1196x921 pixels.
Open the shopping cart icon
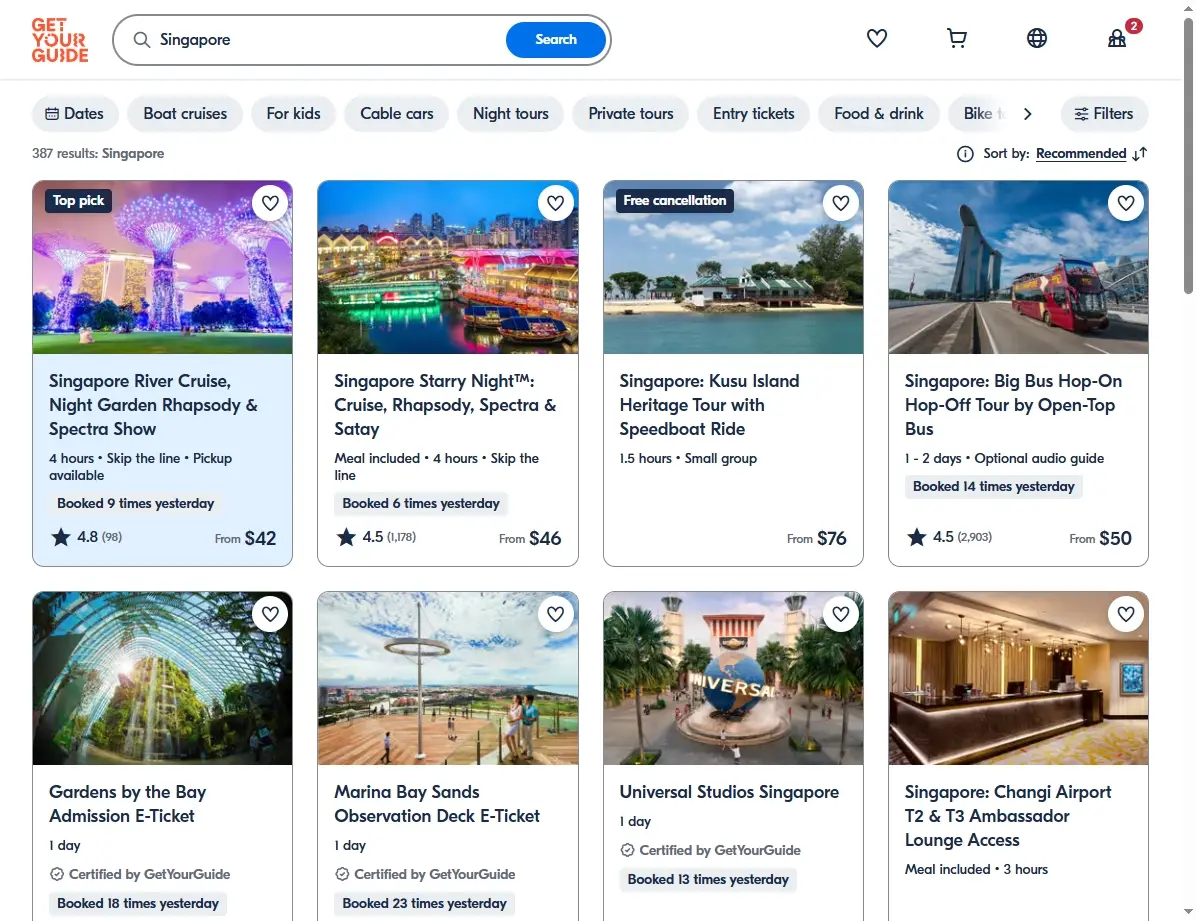click(x=956, y=38)
